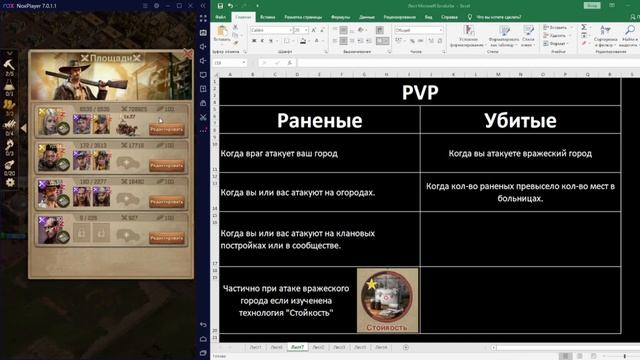Toggle Underline formatting in Excel
Viewport: 640px width, 360px height.
pos(271,41)
